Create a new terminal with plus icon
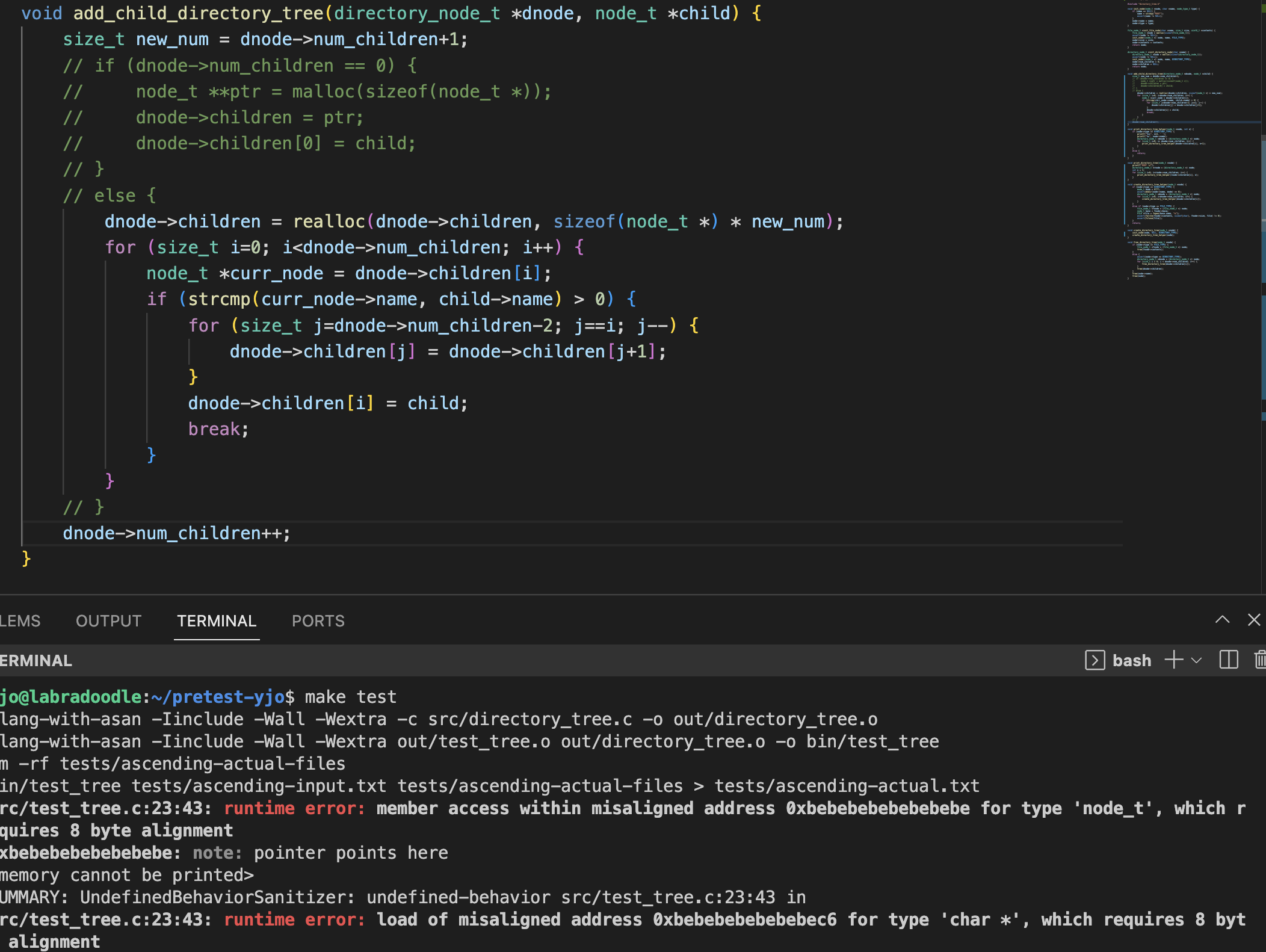 tap(1173, 660)
